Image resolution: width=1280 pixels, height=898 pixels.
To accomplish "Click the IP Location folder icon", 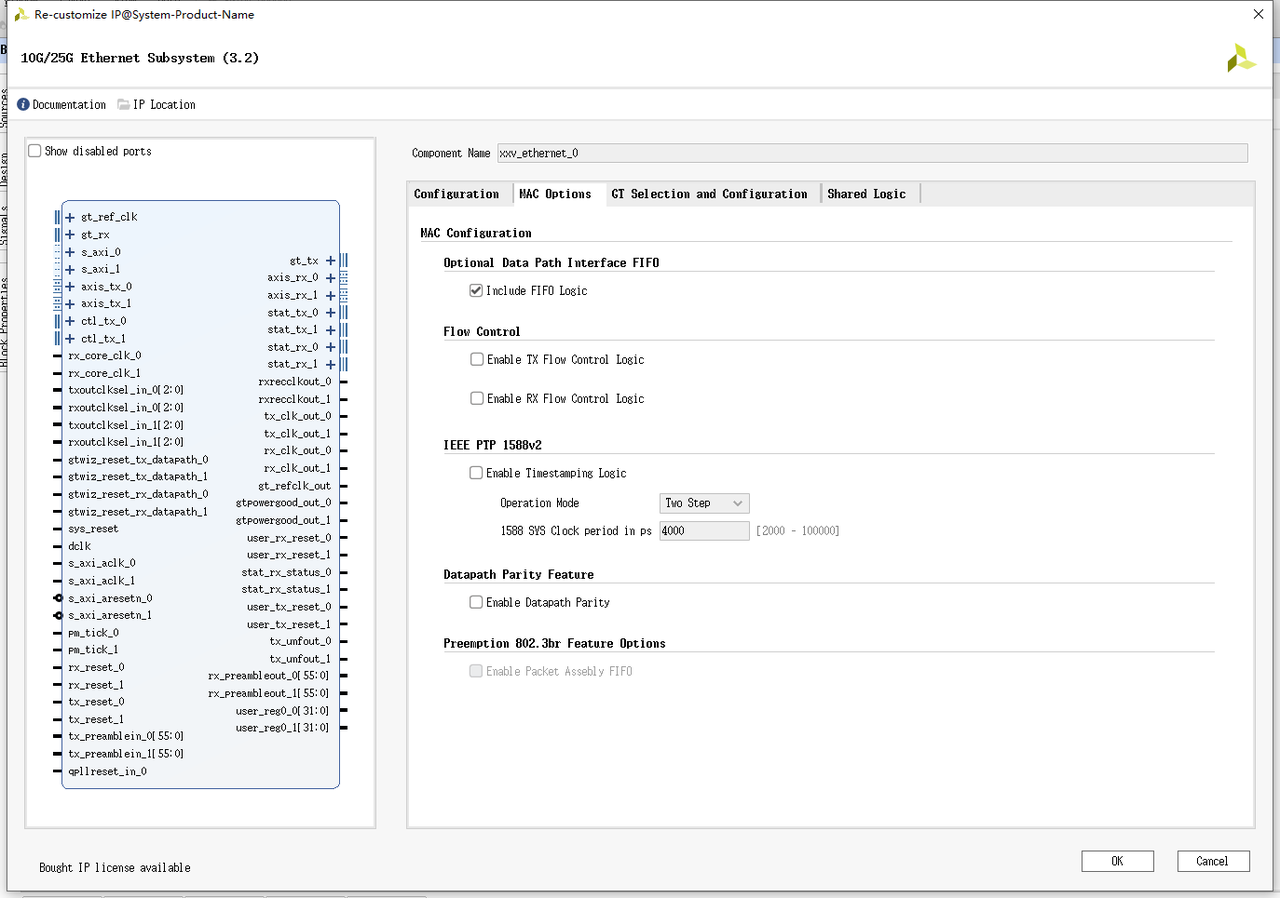I will tap(124, 104).
